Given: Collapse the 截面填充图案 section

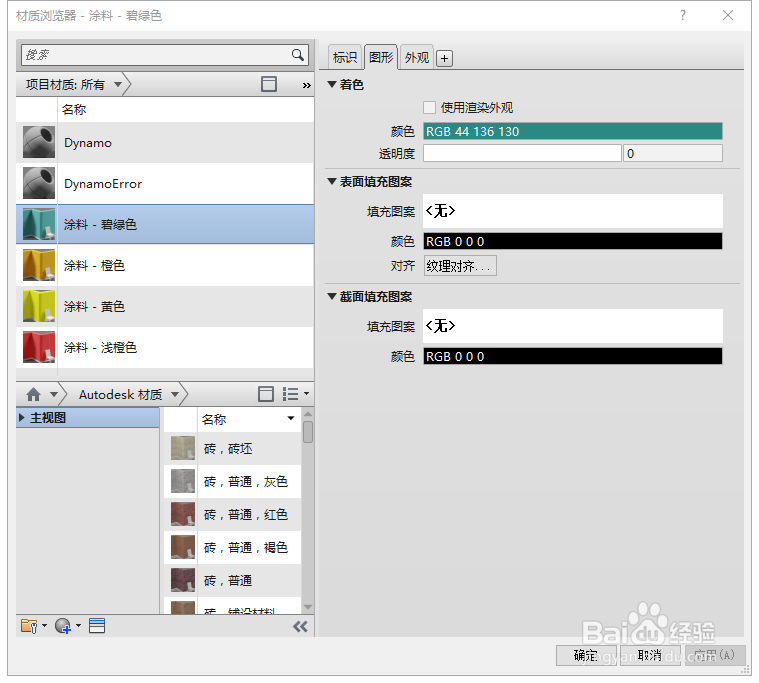Looking at the screenshot, I should [332, 296].
